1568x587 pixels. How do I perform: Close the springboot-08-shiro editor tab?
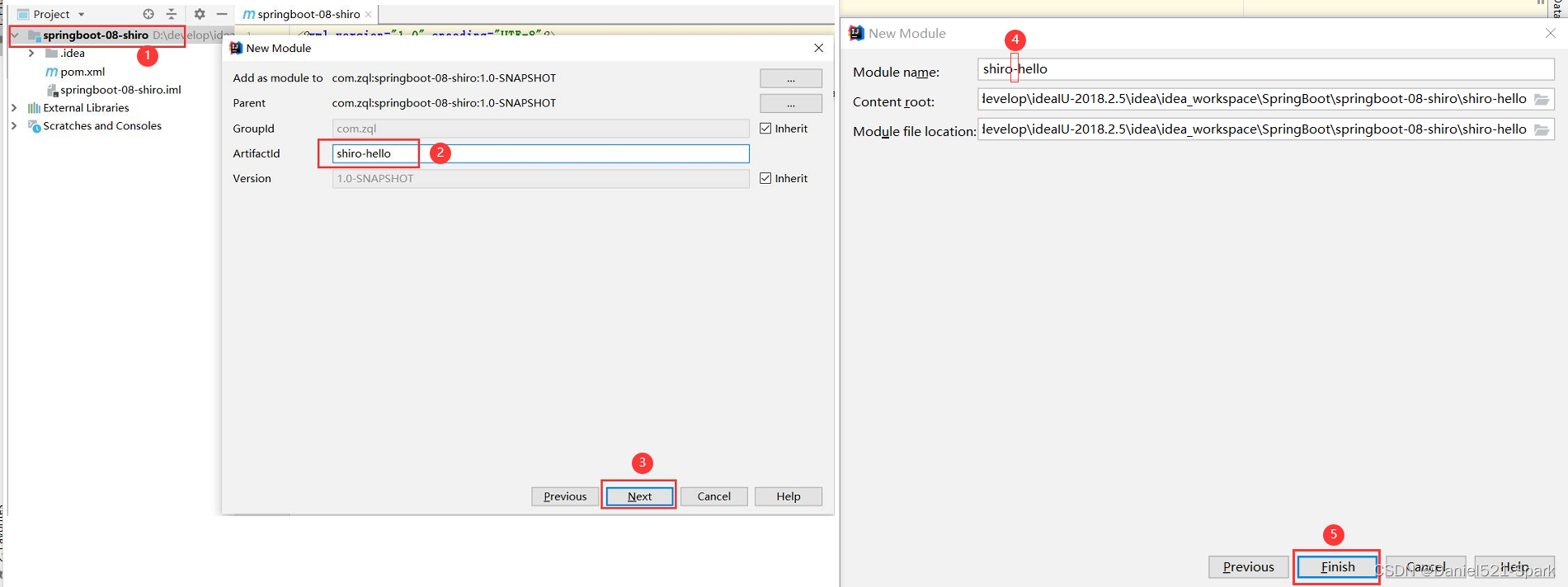(368, 14)
